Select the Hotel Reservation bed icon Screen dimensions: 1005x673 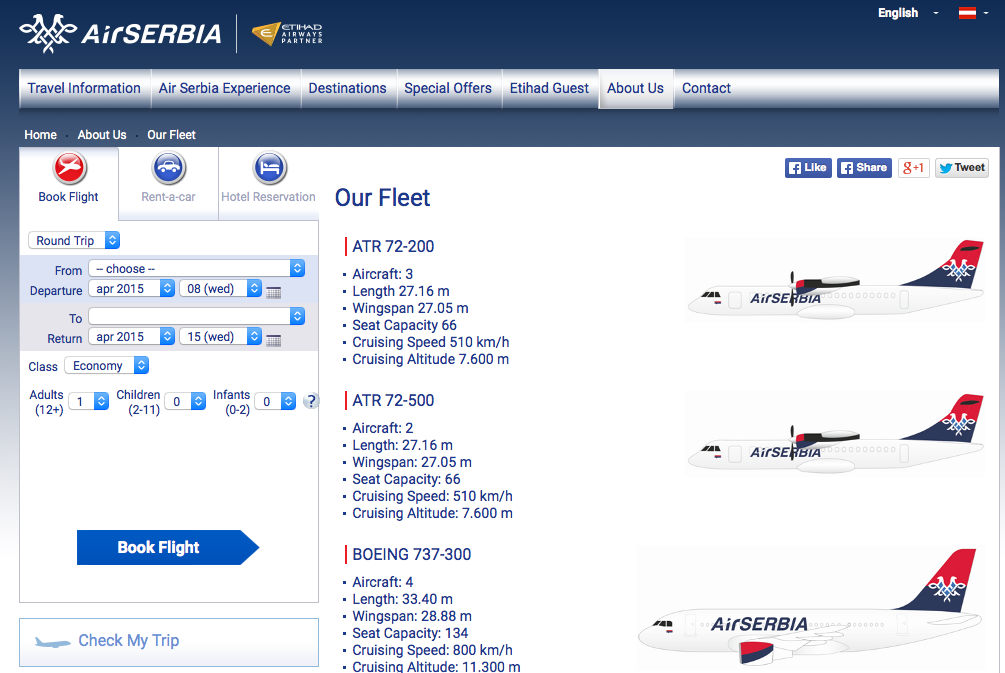(270, 168)
